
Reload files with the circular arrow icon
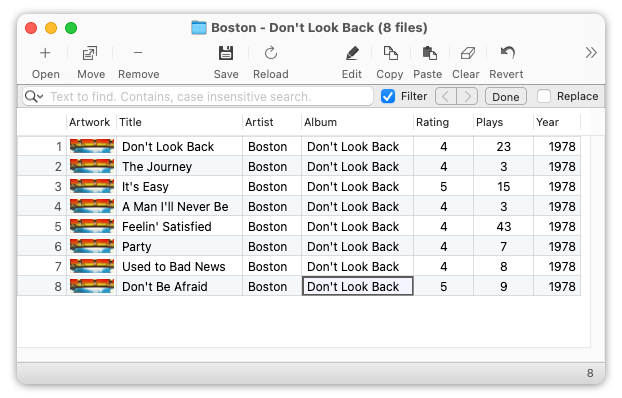(271, 53)
